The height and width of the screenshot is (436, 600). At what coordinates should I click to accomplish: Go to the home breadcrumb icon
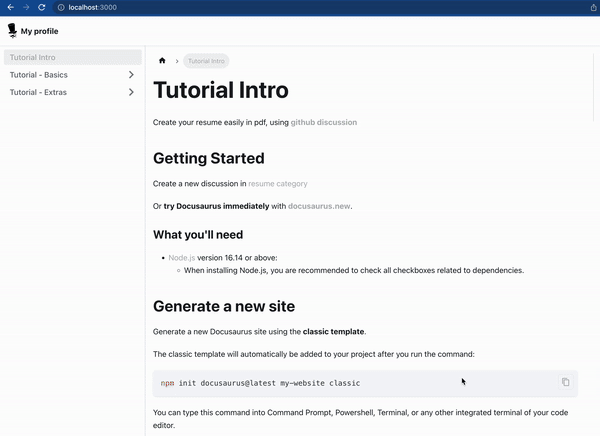[x=162, y=61]
